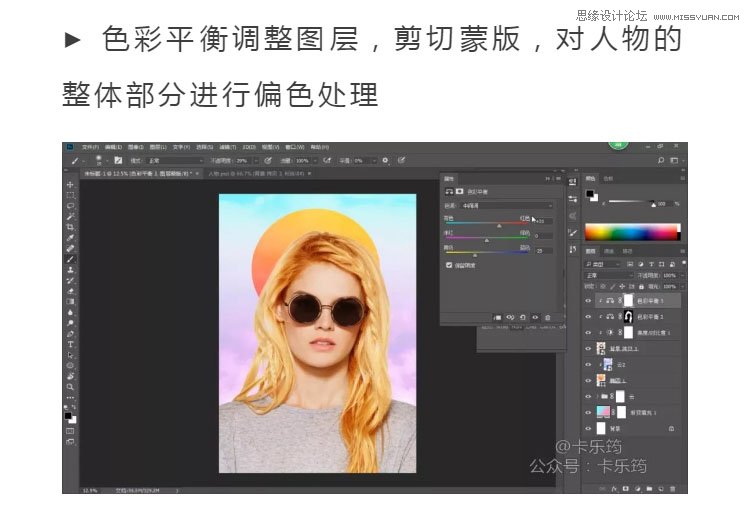Select the Type tool

(x=70, y=344)
